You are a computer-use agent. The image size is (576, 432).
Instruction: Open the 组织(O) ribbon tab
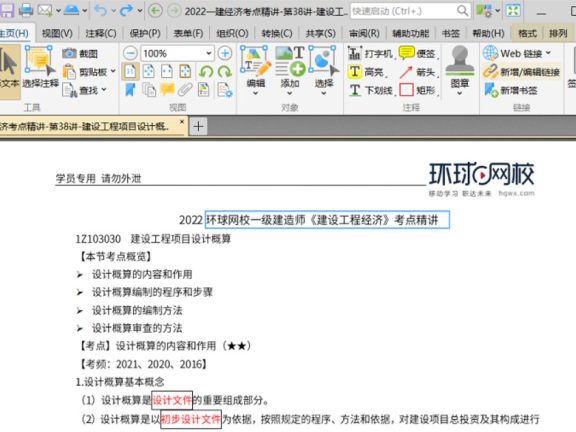233,34
